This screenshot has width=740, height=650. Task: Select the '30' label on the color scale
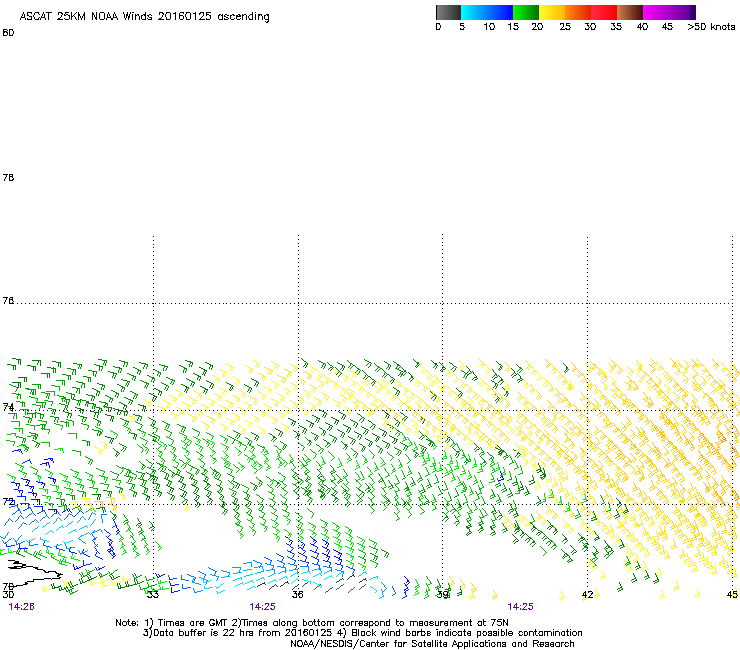click(590, 27)
